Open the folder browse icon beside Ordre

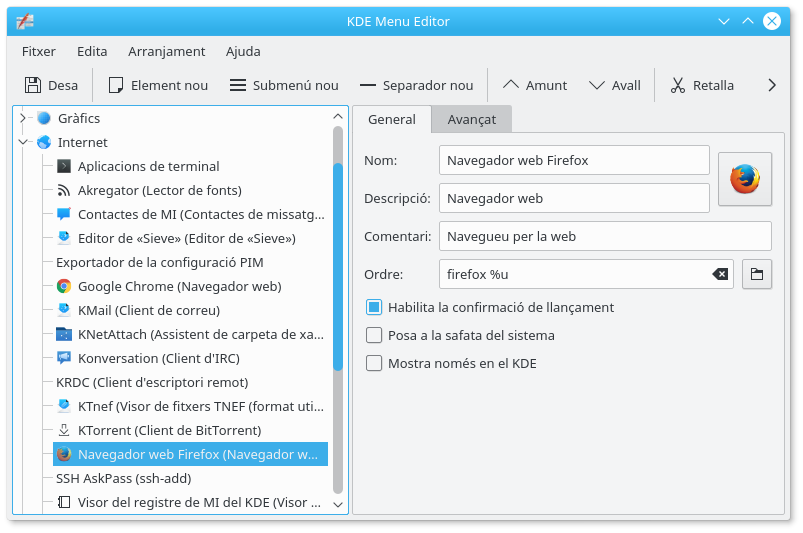click(757, 274)
